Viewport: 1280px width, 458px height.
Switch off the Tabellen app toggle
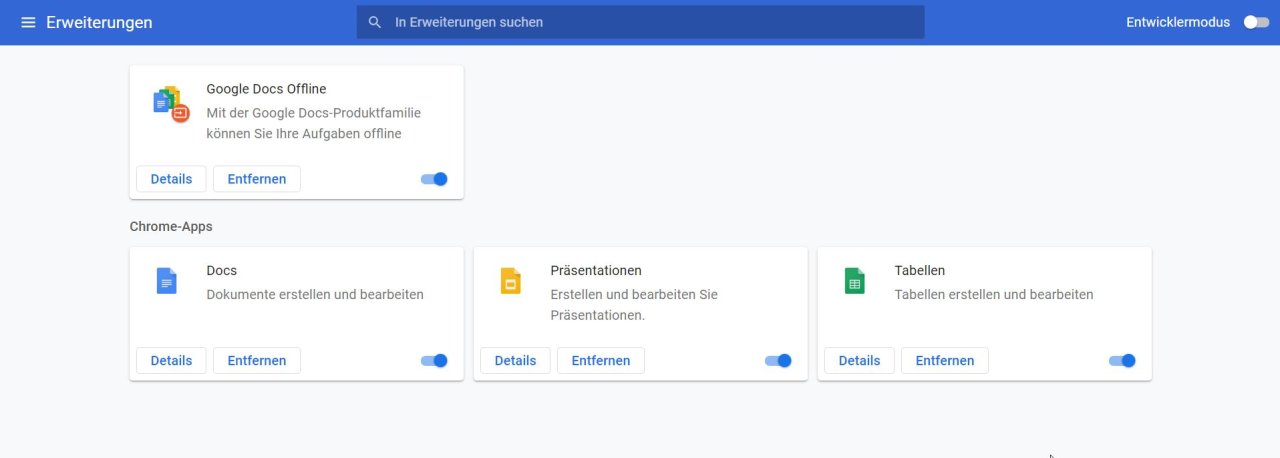1122,361
